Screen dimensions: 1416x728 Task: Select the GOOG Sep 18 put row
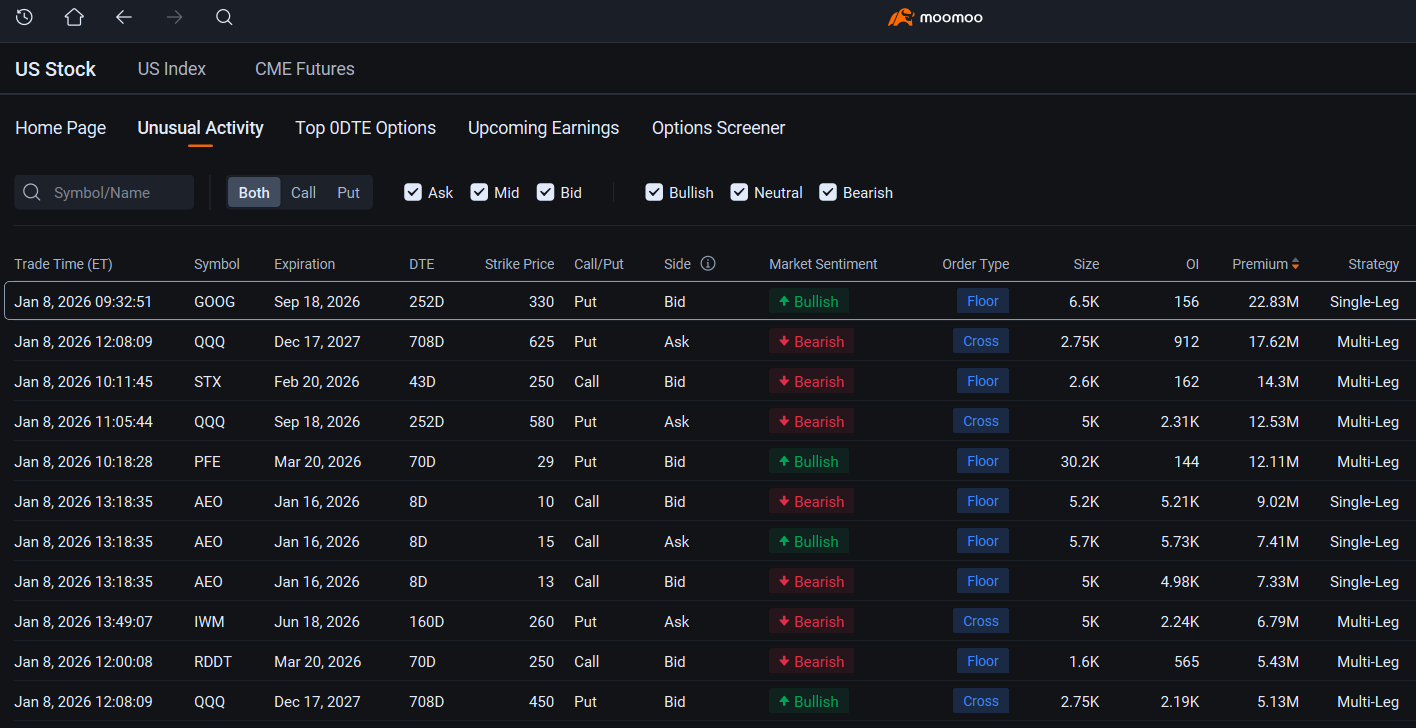coord(400,301)
